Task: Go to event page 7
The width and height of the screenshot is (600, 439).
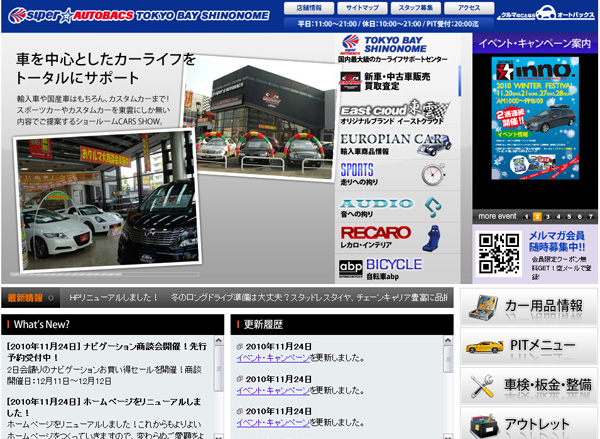Action: click(x=590, y=217)
